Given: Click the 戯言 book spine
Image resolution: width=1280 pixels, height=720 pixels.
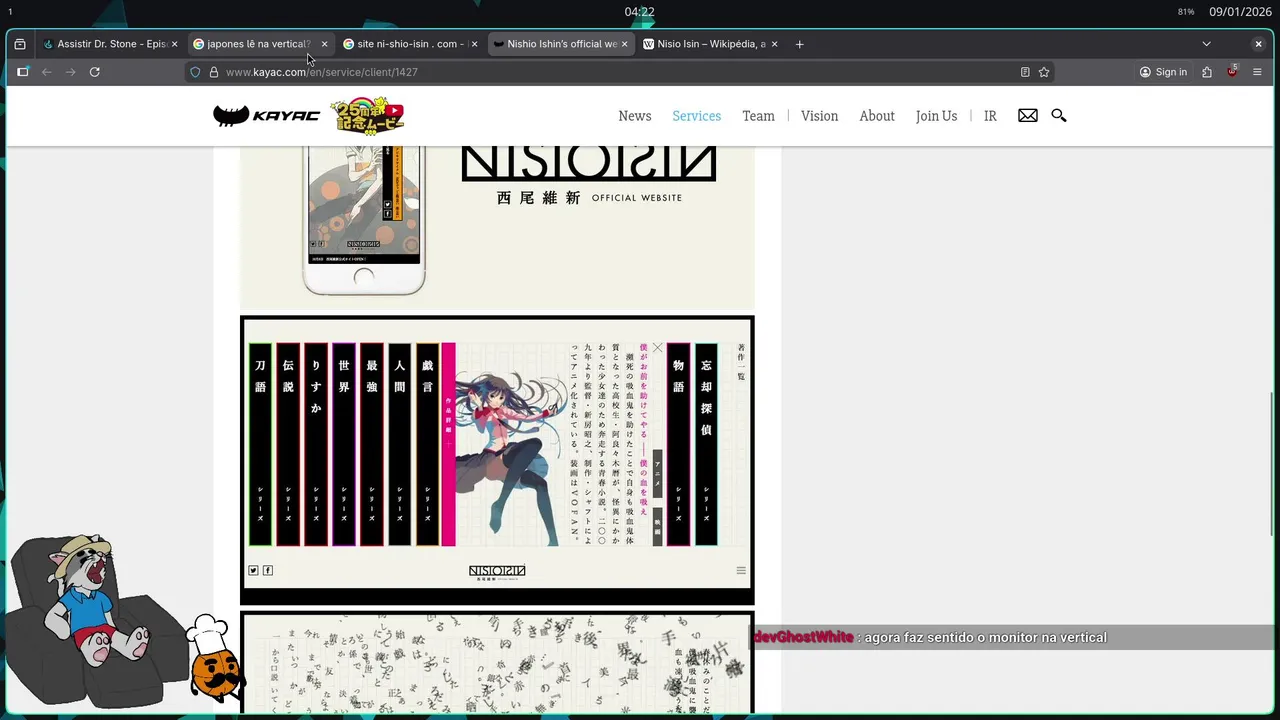Looking at the screenshot, I should pyautogui.click(x=428, y=445).
